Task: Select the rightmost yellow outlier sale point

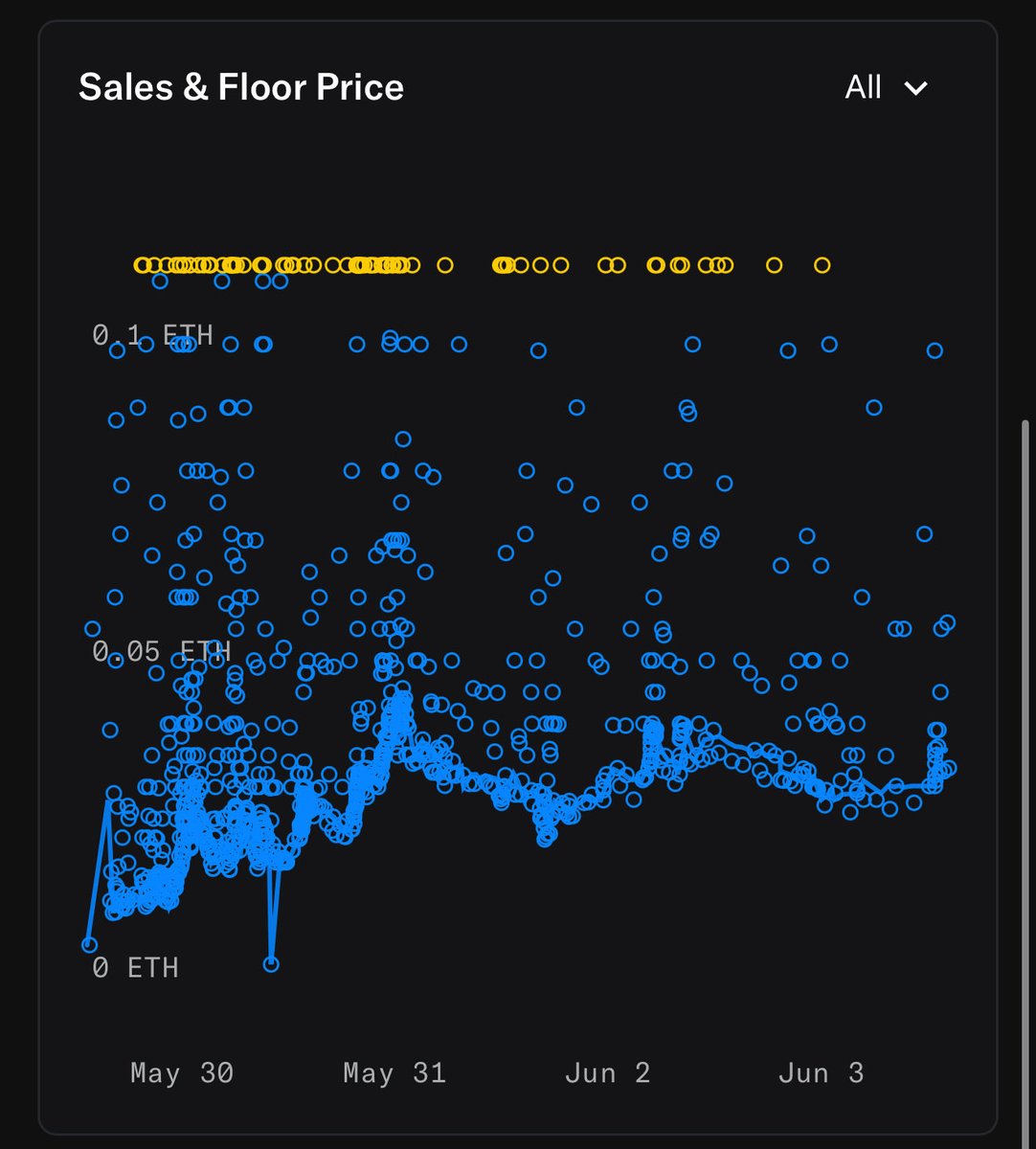Action: point(822,265)
